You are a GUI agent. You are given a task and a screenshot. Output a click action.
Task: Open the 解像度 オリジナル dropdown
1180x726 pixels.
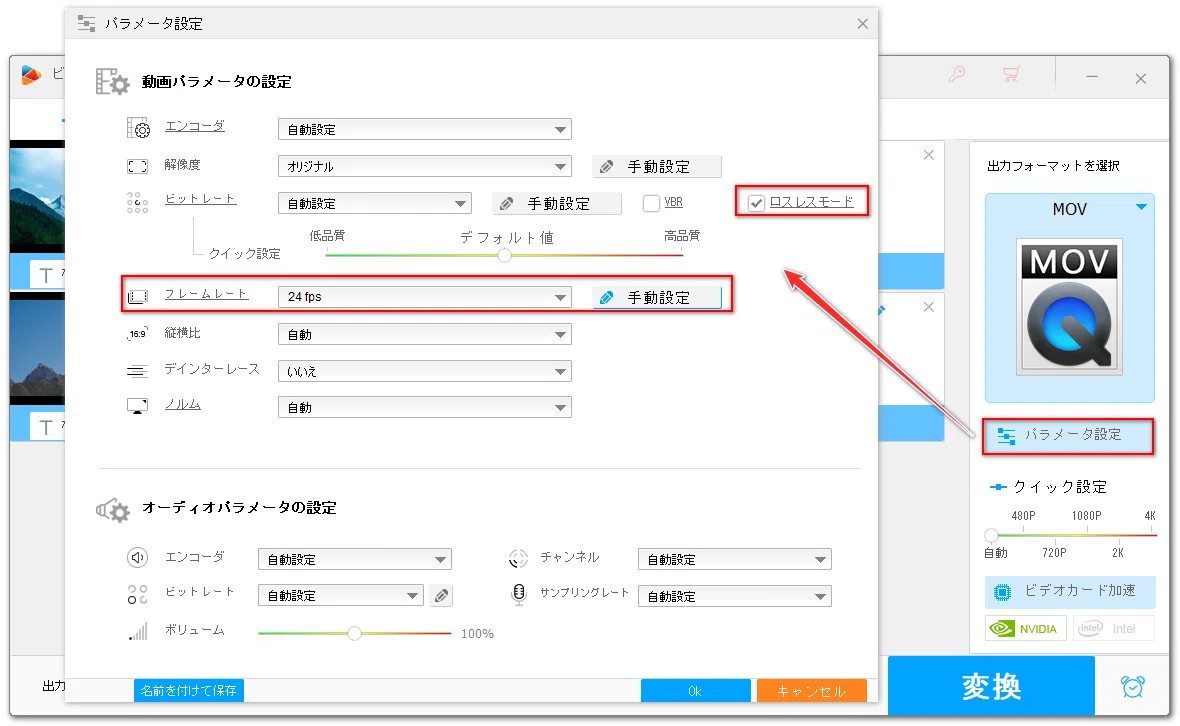[424, 166]
